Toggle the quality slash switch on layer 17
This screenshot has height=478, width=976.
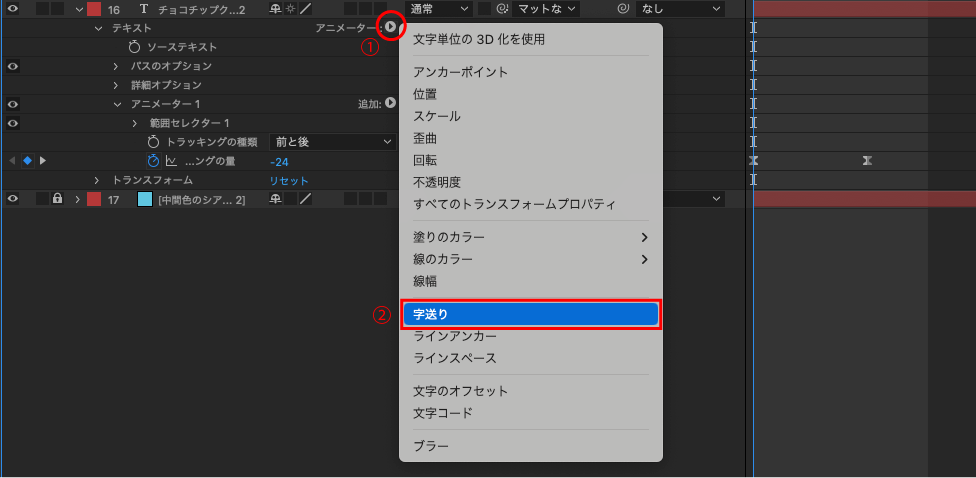click(x=306, y=199)
